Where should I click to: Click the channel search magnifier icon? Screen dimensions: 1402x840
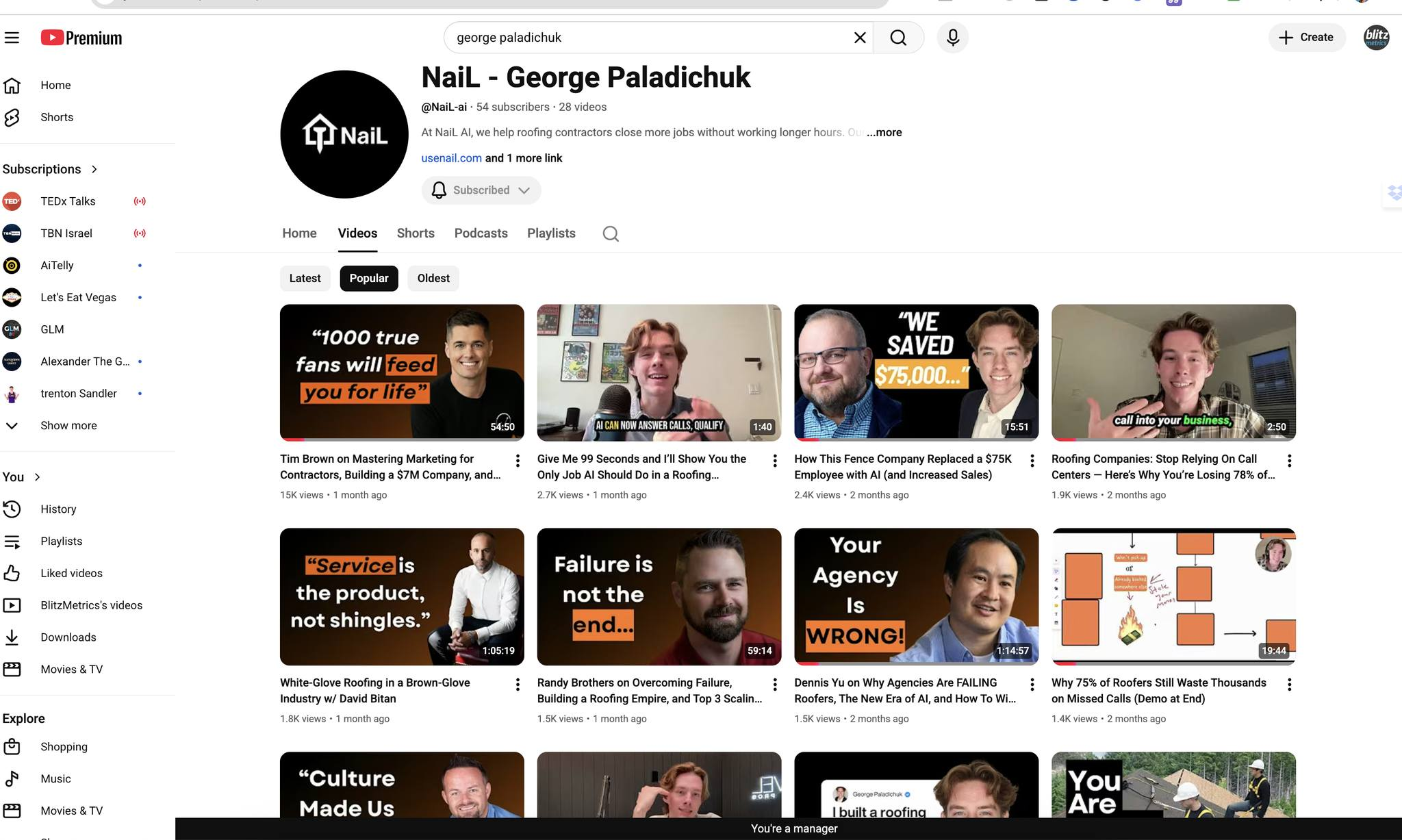pos(611,234)
